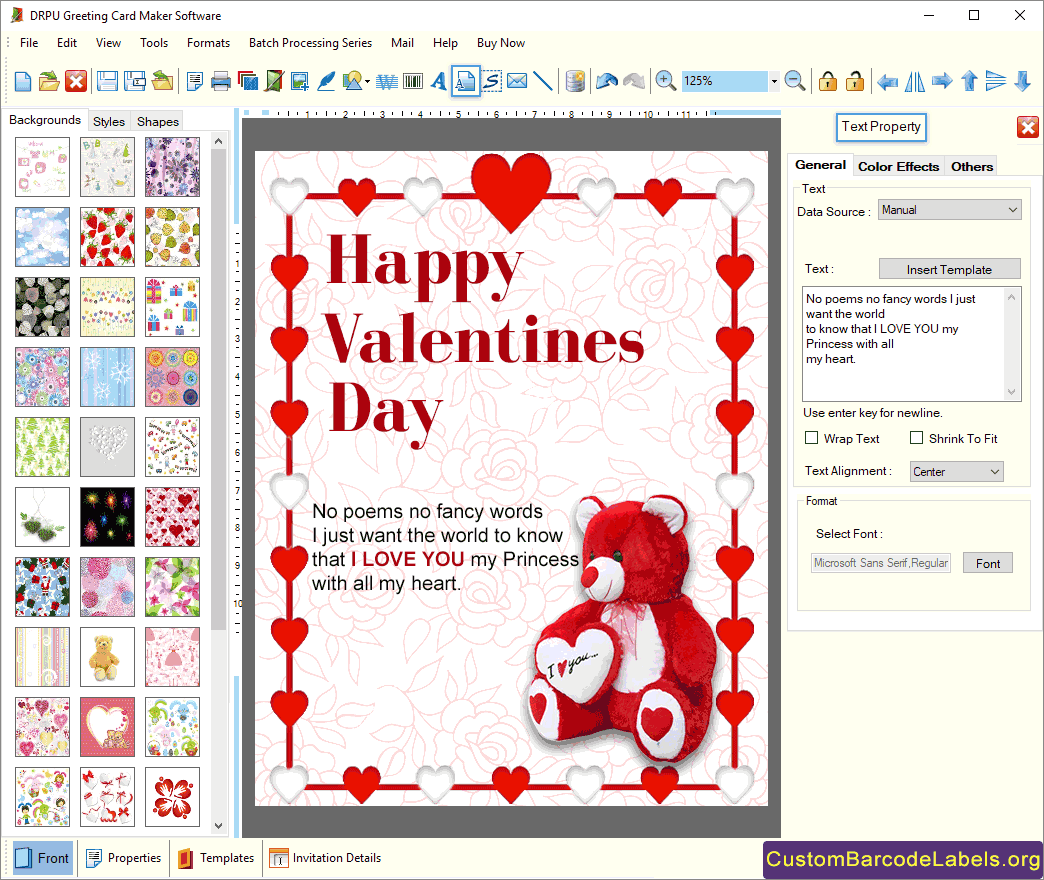Expand the picture tool dropdown arrow
The width and height of the screenshot is (1044, 880).
tap(368, 81)
